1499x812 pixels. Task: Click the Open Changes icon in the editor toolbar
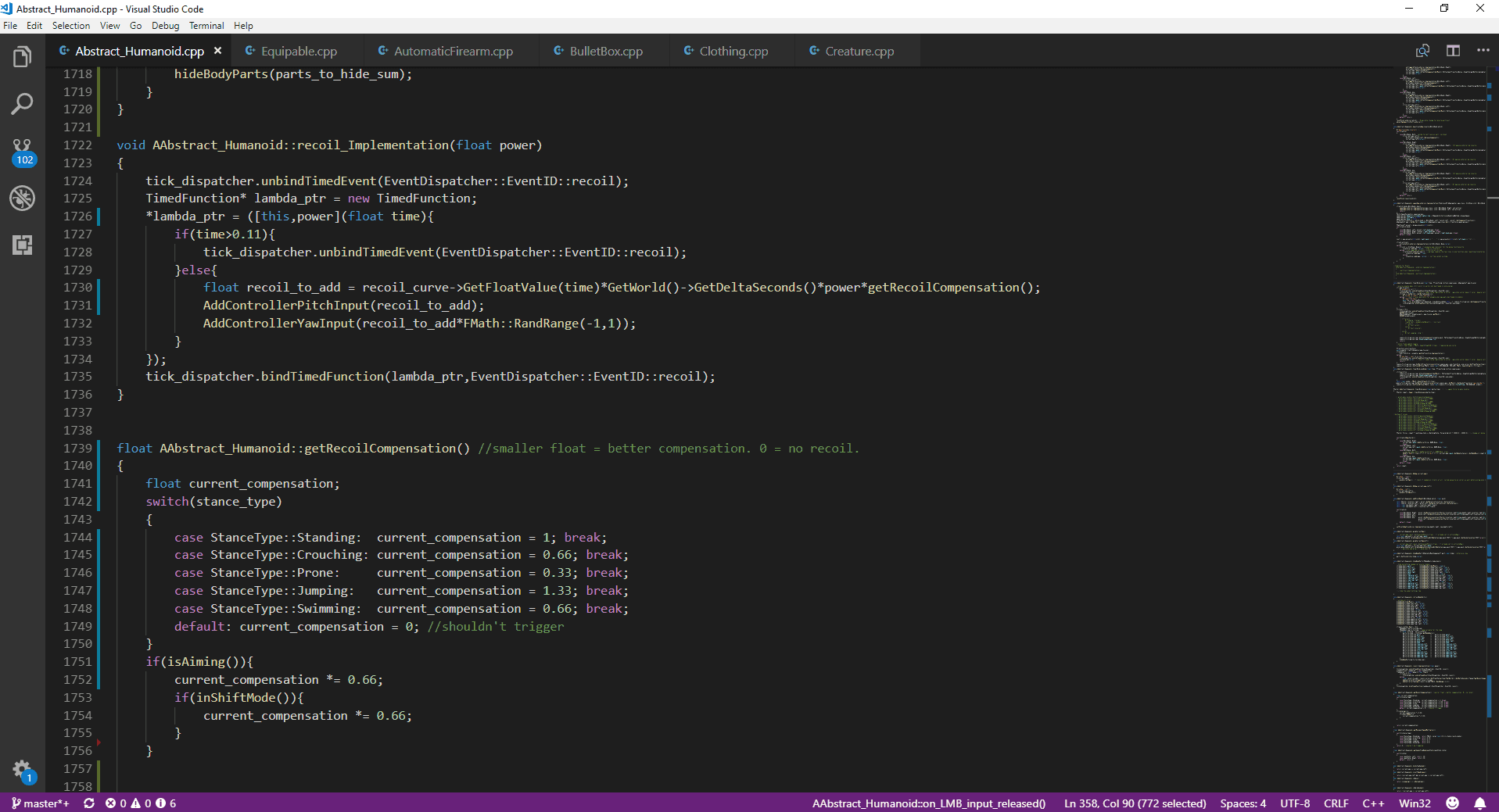[x=1422, y=51]
